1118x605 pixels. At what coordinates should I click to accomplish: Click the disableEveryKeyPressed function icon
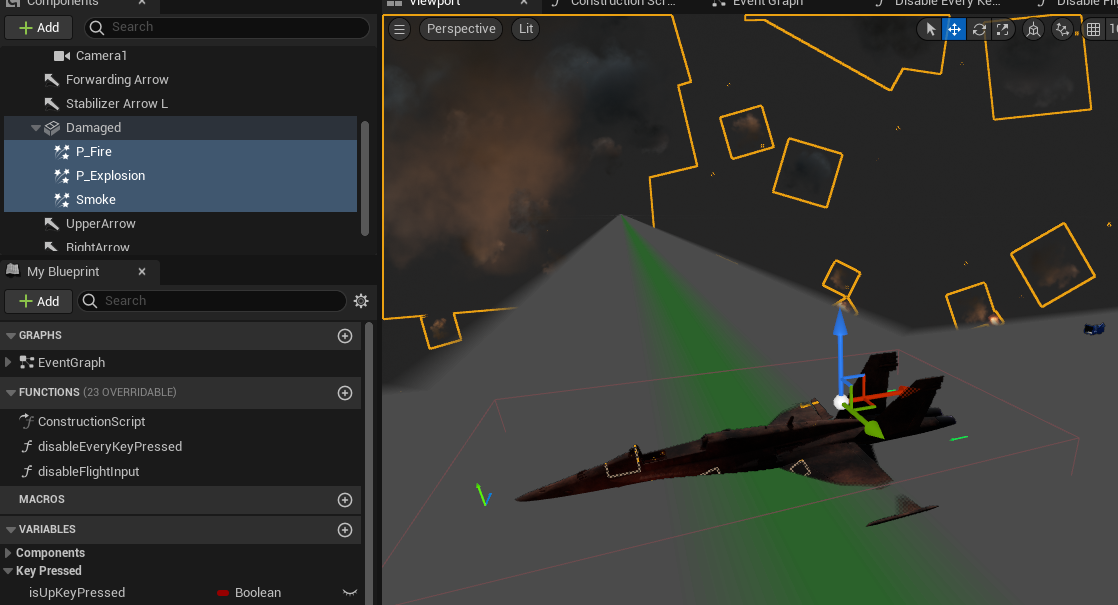(x=26, y=447)
